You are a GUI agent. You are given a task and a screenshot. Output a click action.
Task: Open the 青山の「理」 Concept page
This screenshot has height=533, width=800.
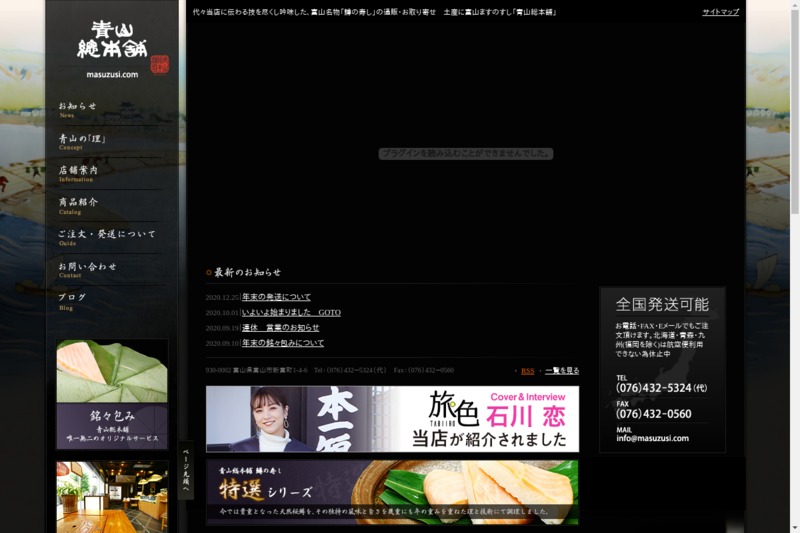click(82, 141)
